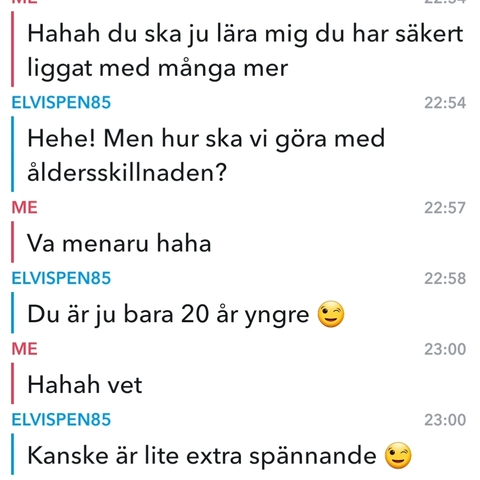Tap the winking emoji after "extra spännande"

398,455
